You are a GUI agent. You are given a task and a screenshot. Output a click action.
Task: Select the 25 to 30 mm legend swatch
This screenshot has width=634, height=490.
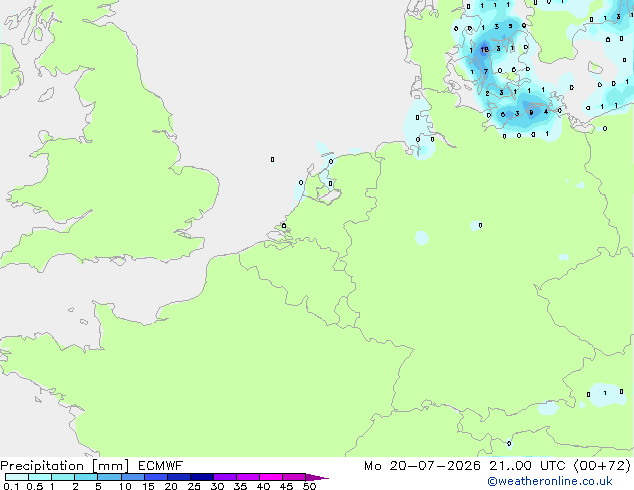coord(202,477)
